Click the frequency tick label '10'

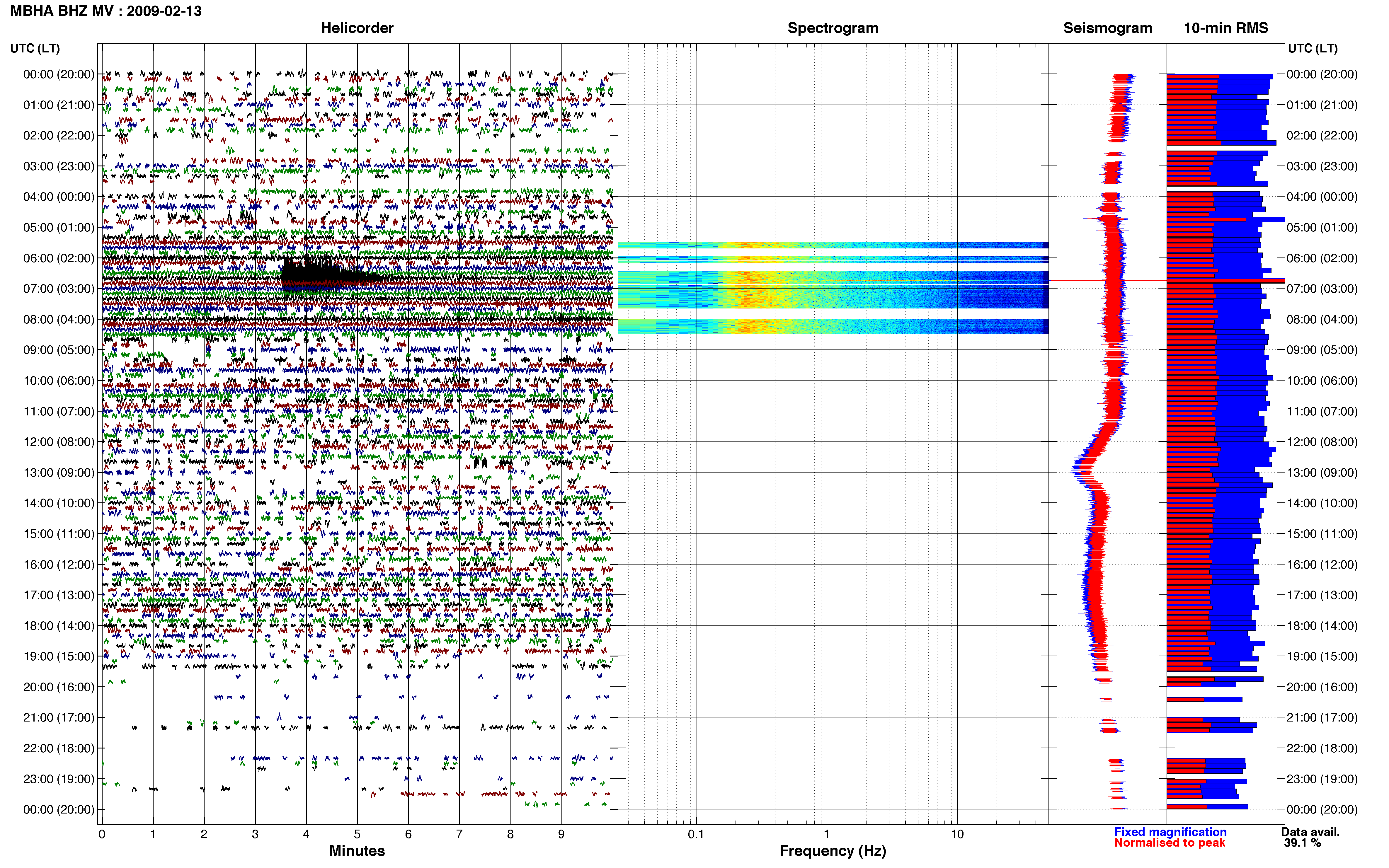tap(957, 834)
